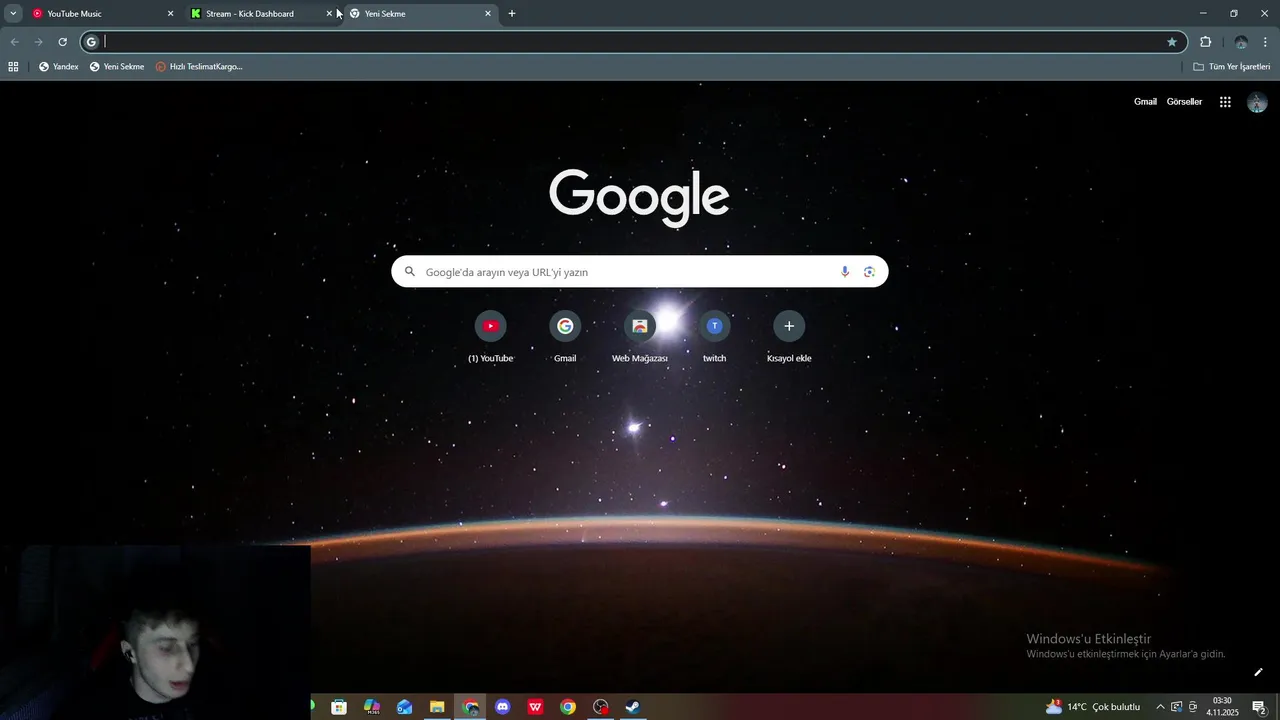Viewport: 1280px width, 720px height.
Task: Close the Yeni Sekme tab
Action: click(x=488, y=14)
